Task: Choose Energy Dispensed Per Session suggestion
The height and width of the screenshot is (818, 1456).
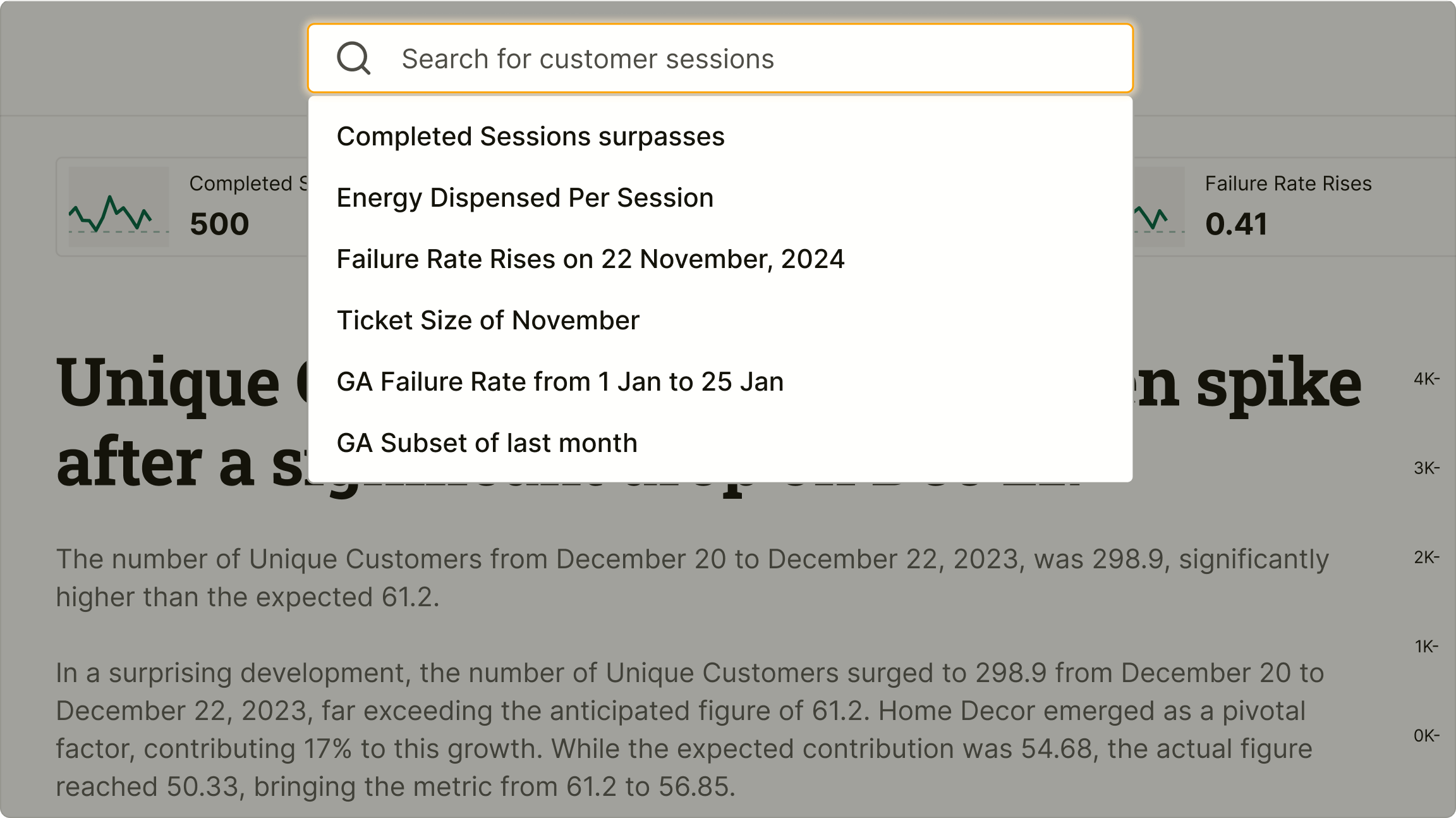Action: pos(525,198)
